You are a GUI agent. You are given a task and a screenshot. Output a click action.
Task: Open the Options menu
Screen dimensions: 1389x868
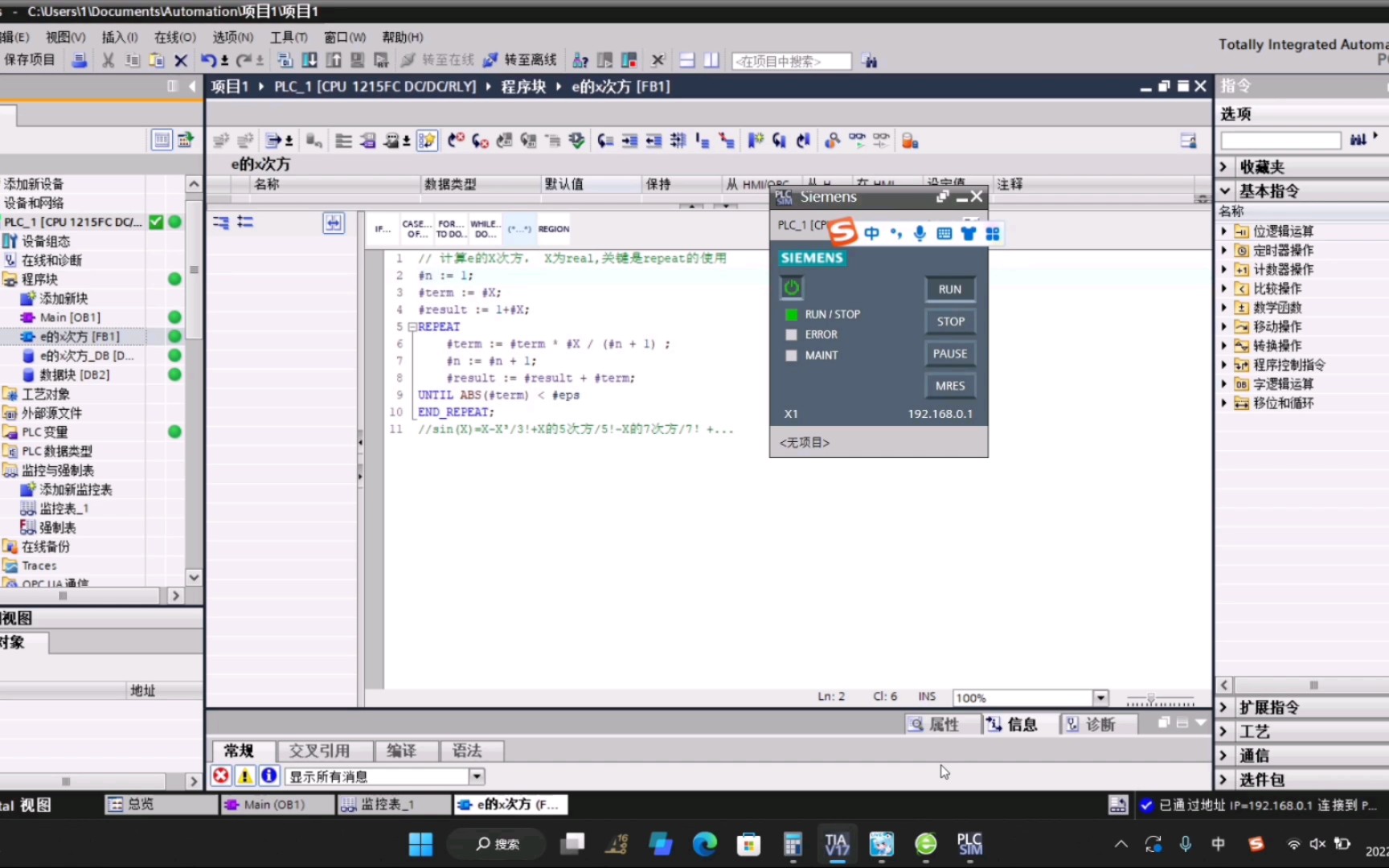click(232, 37)
